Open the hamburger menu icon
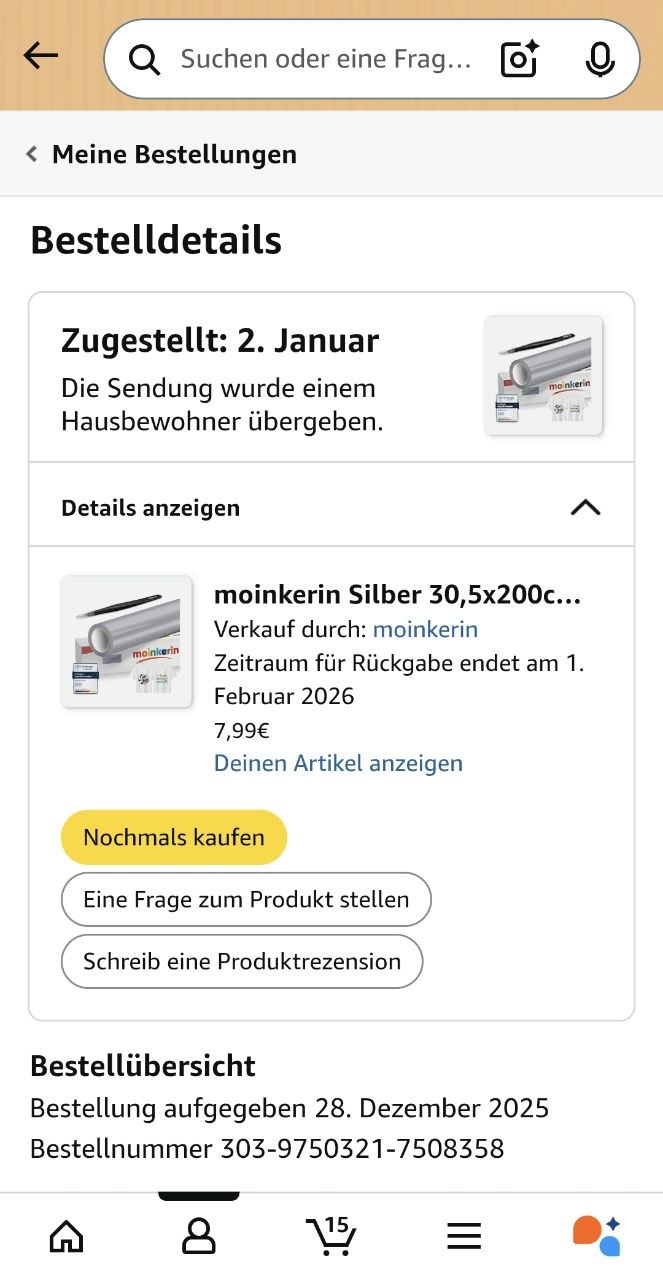Image resolution: width=663 pixels, height=1280 pixels. point(464,1237)
